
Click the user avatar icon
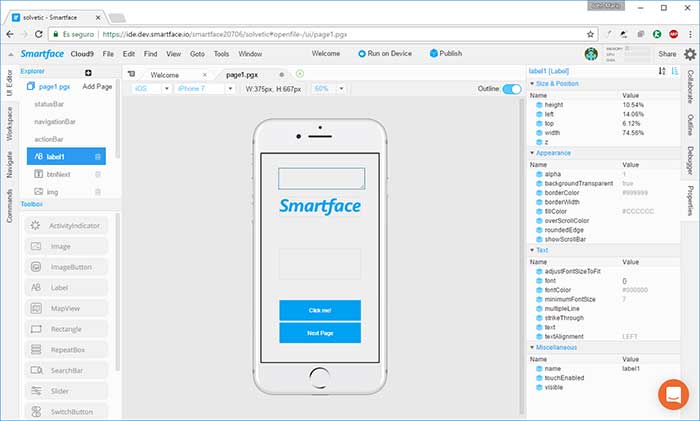(x=591, y=54)
